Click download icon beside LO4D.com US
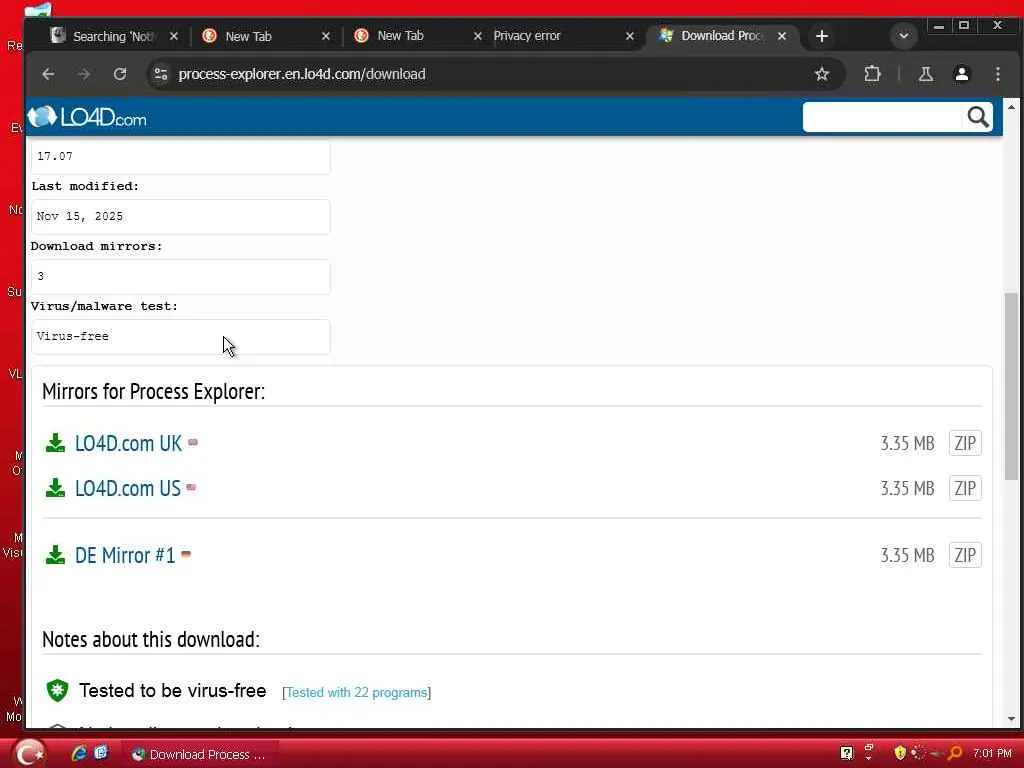The width and height of the screenshot is (1024, 768). (x=56, y=488)
